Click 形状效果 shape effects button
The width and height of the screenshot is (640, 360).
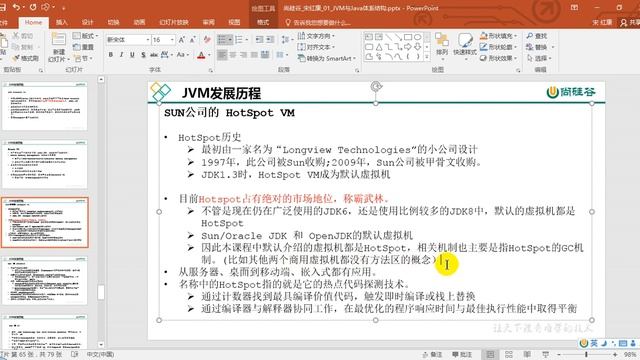498,58
